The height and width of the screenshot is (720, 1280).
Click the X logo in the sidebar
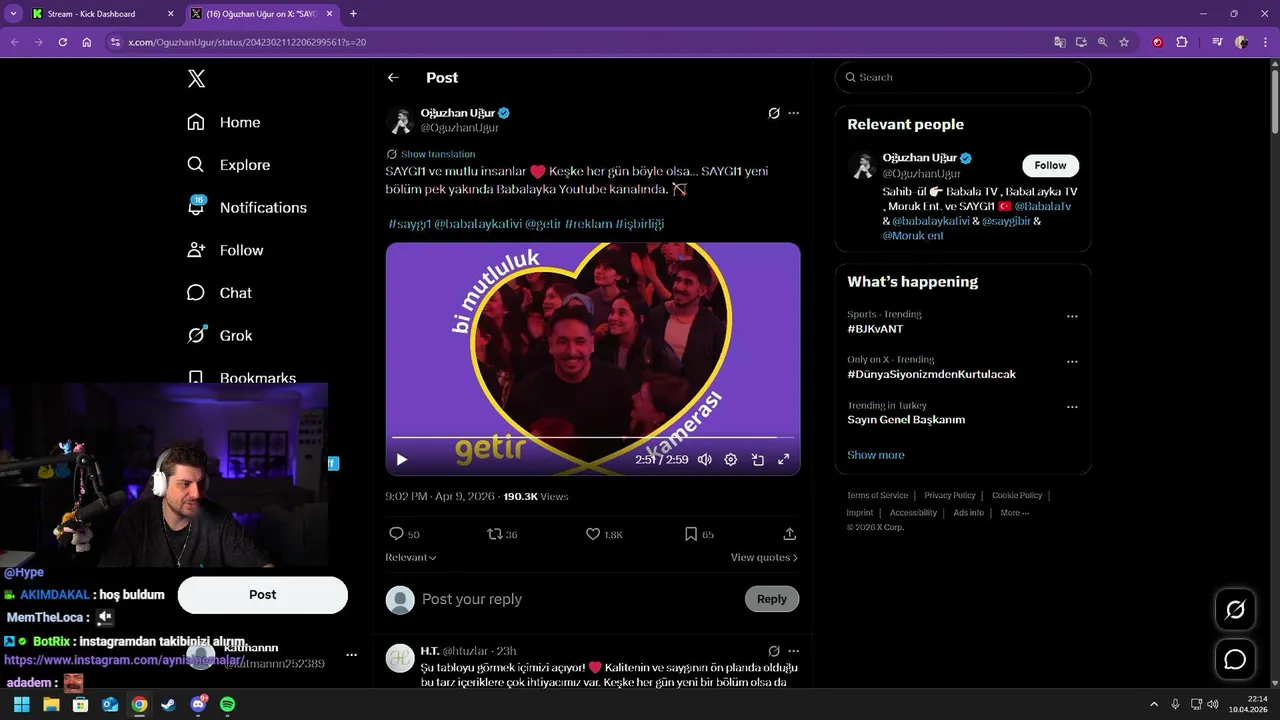click(196, 79)
